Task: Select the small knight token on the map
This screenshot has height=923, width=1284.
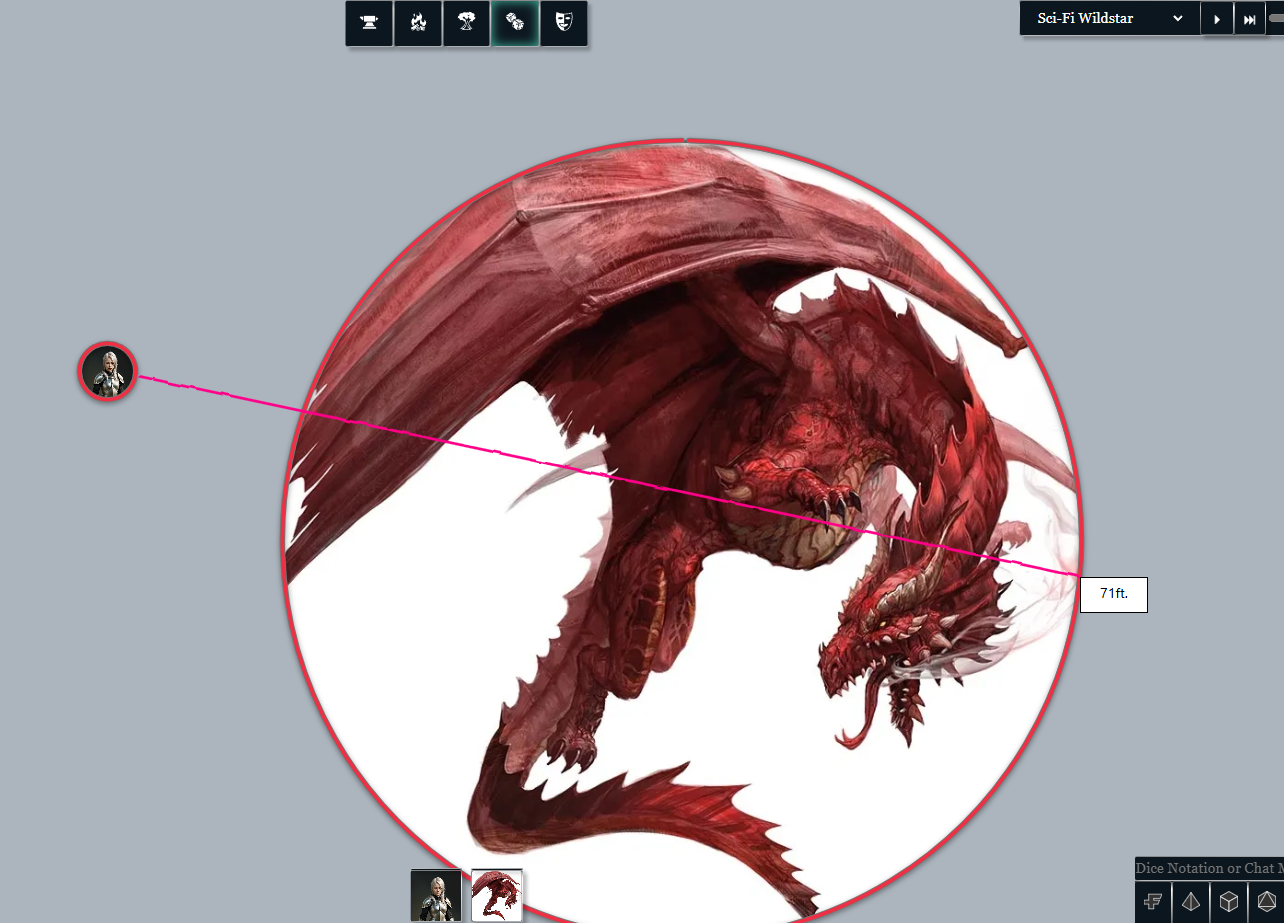Action: (107, 372)
